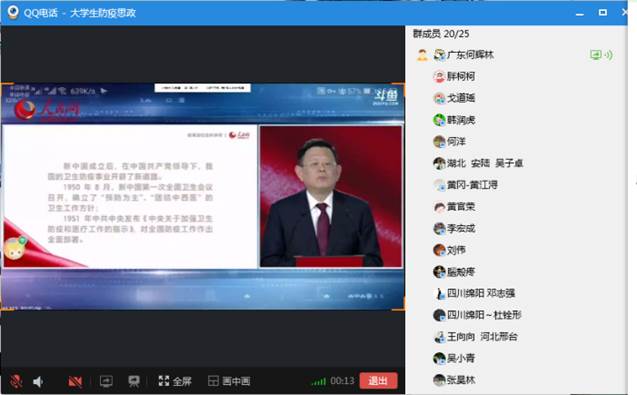Switch to 全屏 fullscreen mode
The height and width of the screenshot is (395, 637).
tap(175, 381)
